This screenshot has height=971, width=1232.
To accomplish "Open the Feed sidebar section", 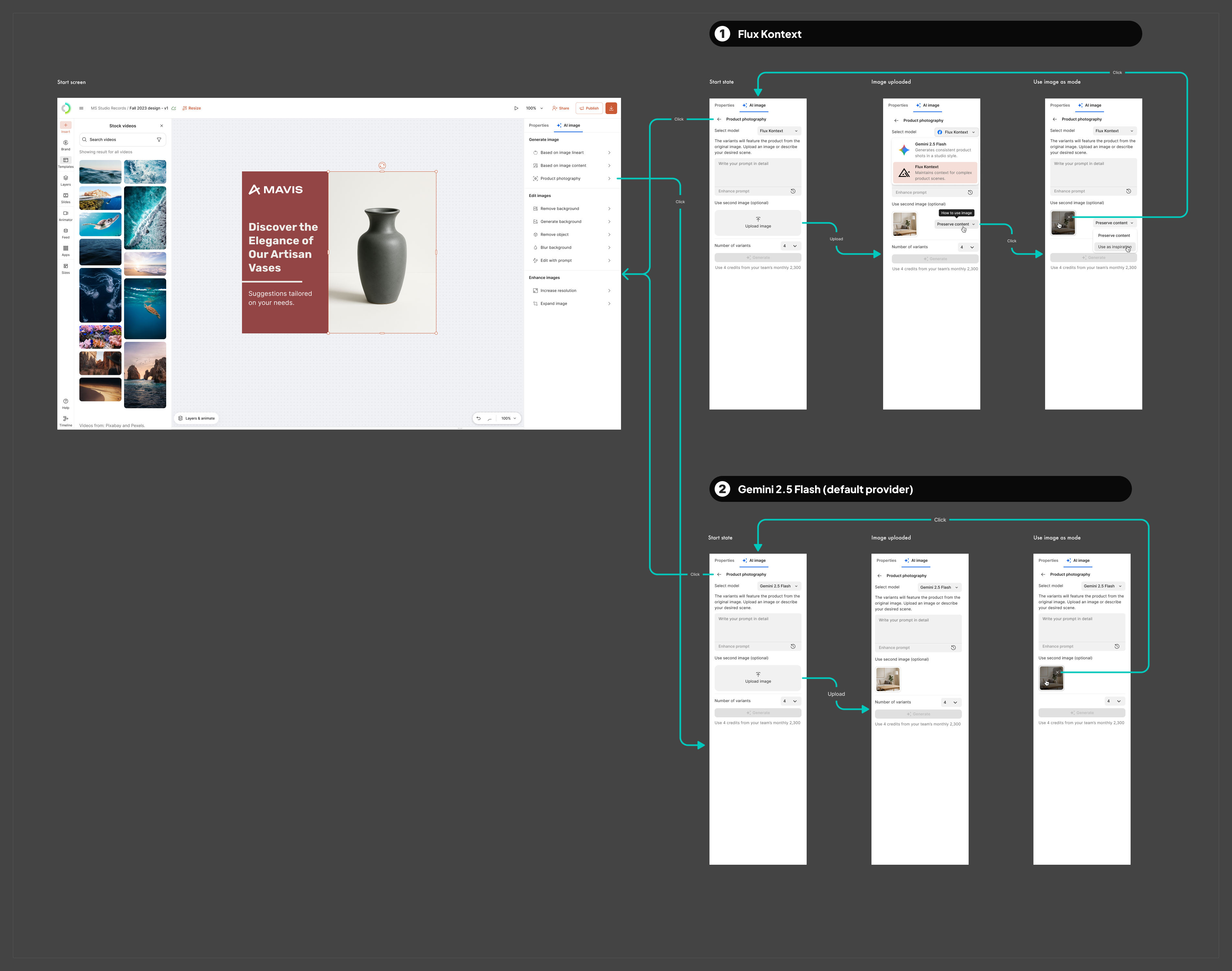I will (66, 233).
